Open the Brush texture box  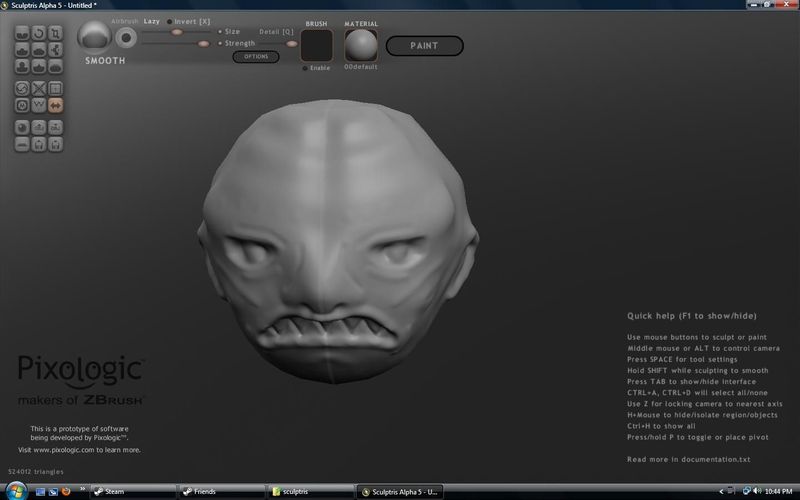point(316,44)
